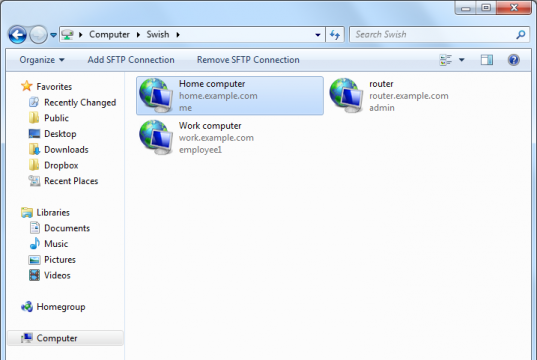Open the Music library
The image size is (537, 360).
(56, 244)
